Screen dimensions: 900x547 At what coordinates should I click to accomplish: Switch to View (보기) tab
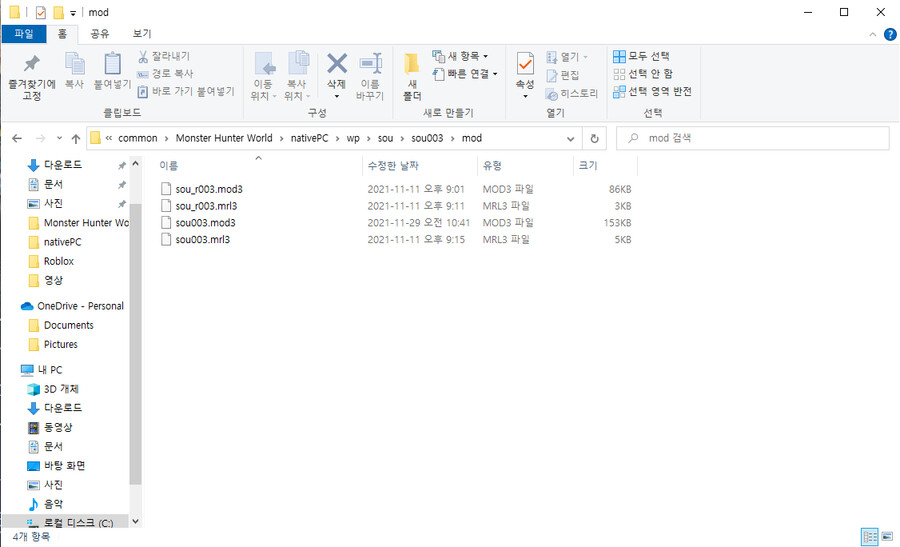point(142,34)
